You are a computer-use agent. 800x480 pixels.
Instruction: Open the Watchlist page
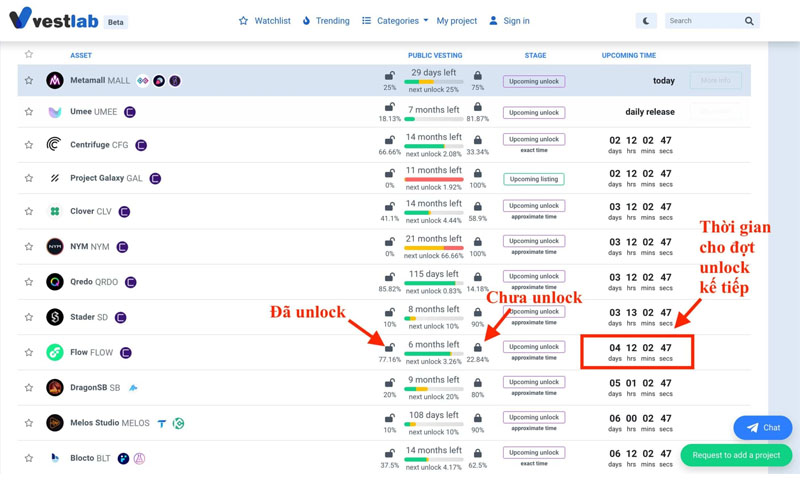click(265, 21)
